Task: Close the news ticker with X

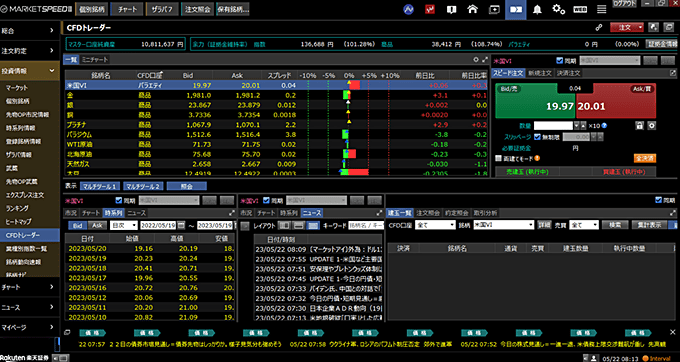Action: pos(673,332)
